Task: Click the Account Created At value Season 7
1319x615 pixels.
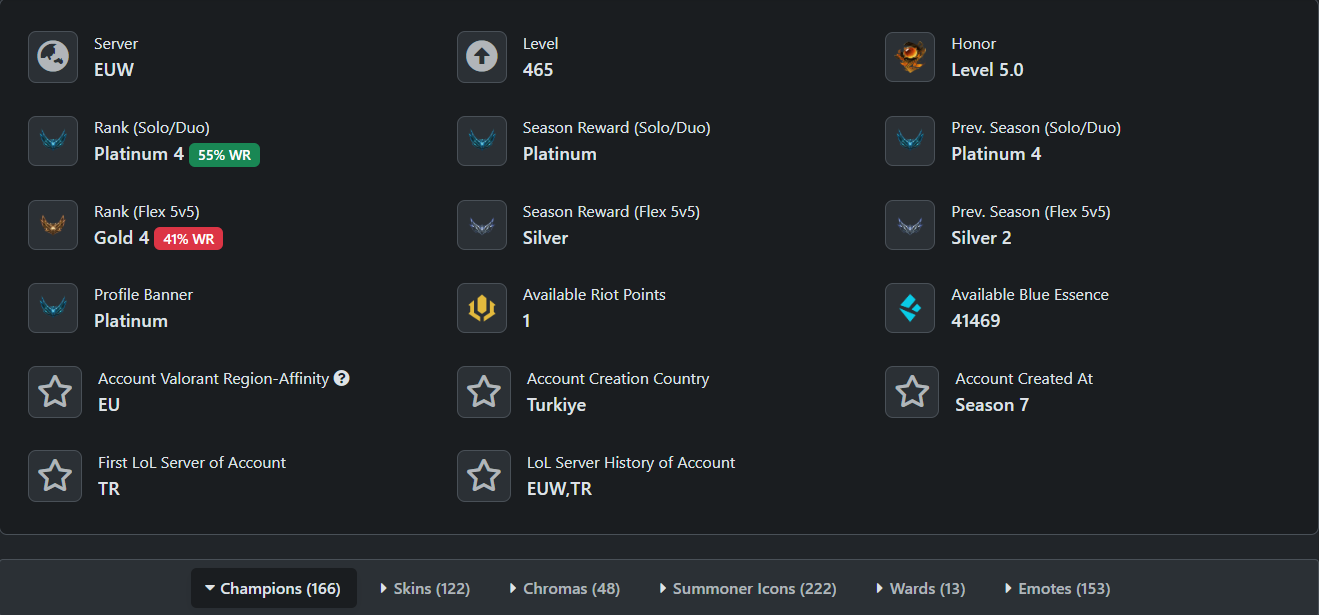Action: click(992, 405)
